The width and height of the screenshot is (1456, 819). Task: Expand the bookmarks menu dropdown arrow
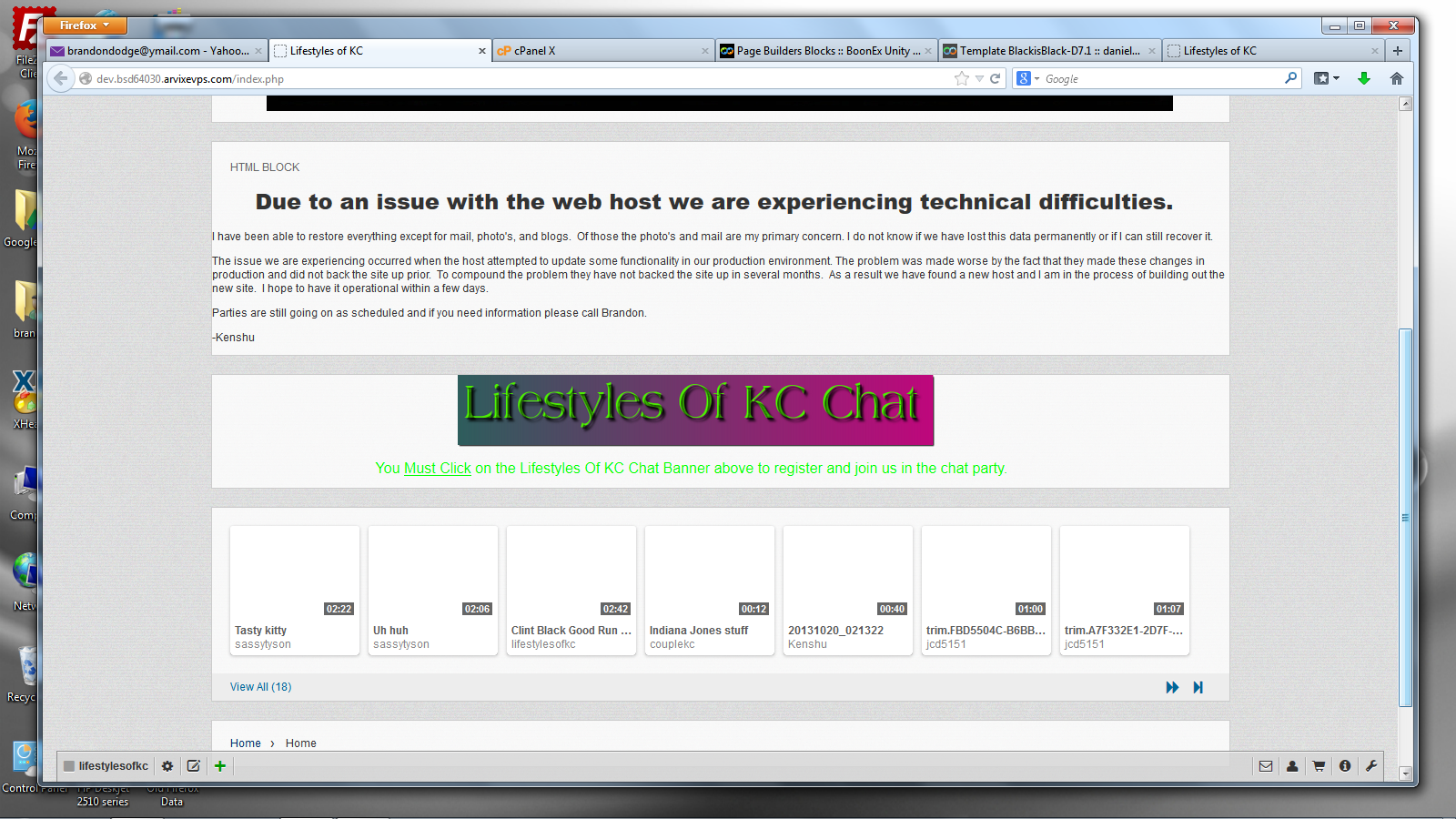pos(1336,78)
